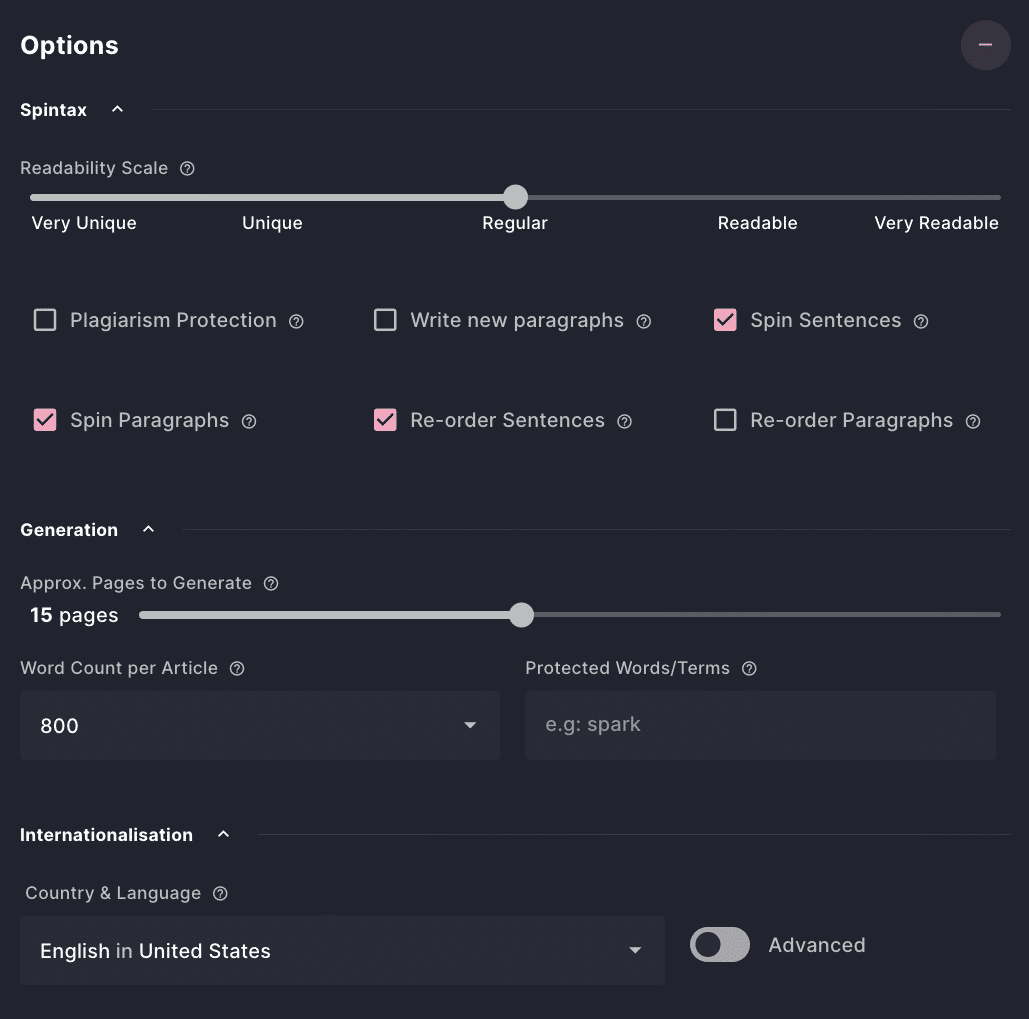Image resolution: width=1029 pixels, height=1019 pixels.
Task: Minimize the Options panel with minus button
Action: click(x=986, y=45)
